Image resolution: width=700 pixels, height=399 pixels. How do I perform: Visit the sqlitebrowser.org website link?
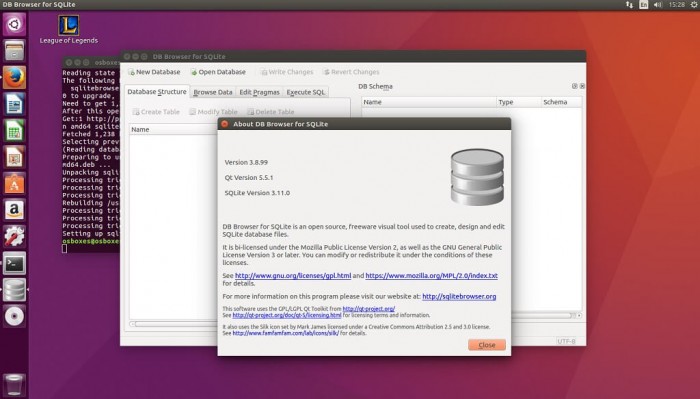click(459, 296)
